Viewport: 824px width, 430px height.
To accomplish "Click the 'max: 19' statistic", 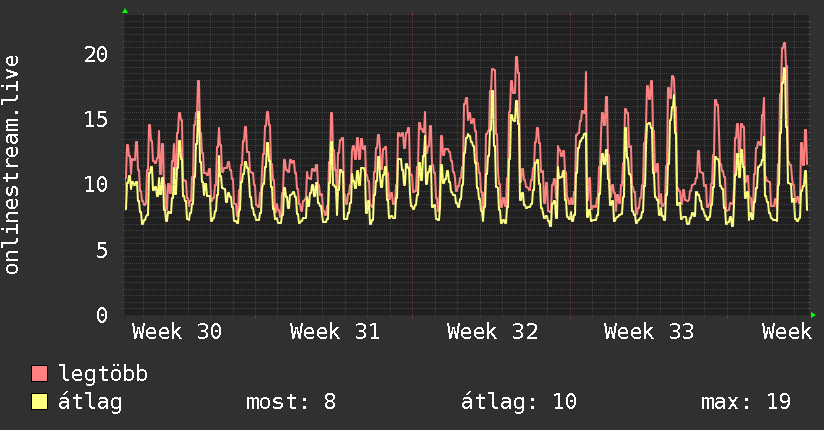I will click(x=746, y=402).
